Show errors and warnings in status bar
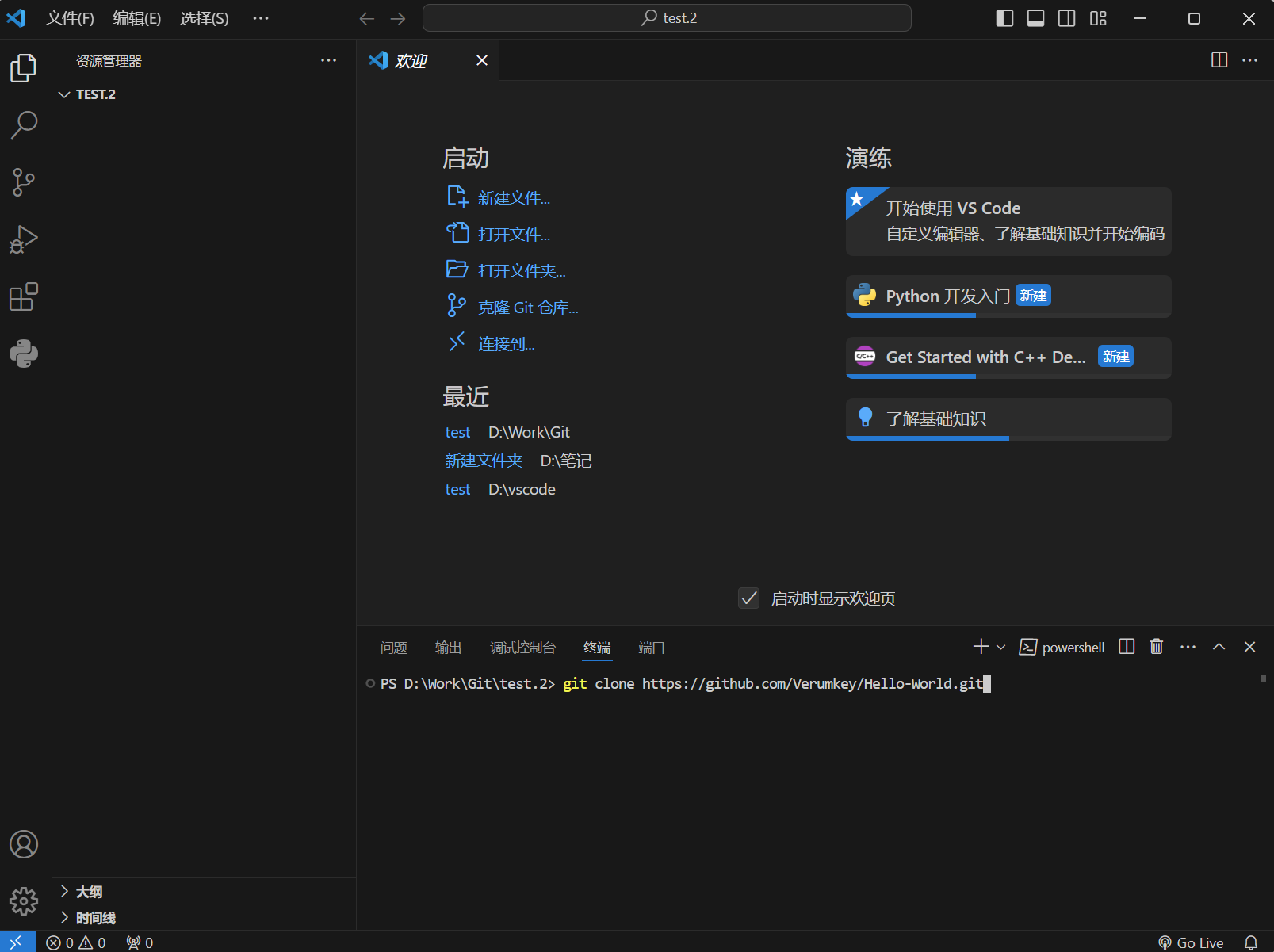 click(76, 942)
